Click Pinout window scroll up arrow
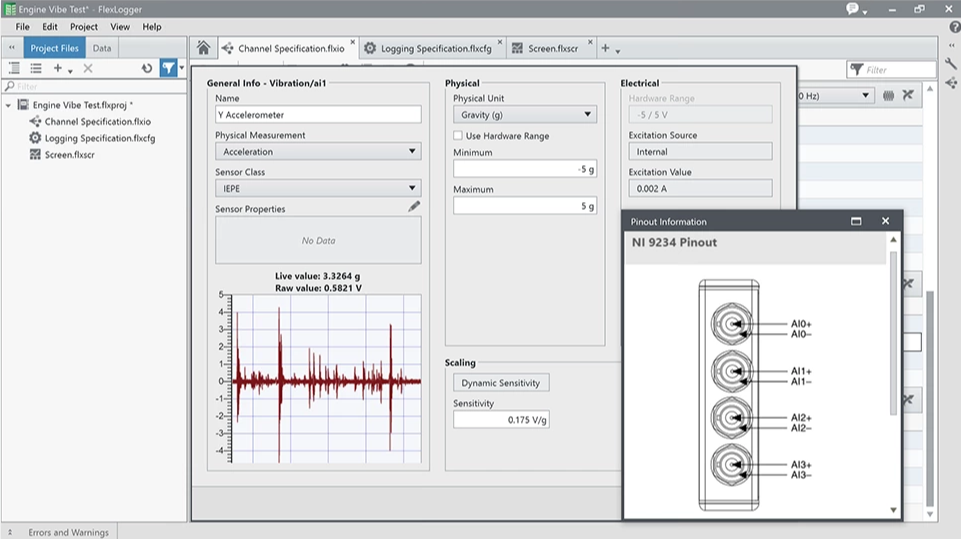Image resolution: width=961 pixels, height=539 pixels. (x=893, y=239)
